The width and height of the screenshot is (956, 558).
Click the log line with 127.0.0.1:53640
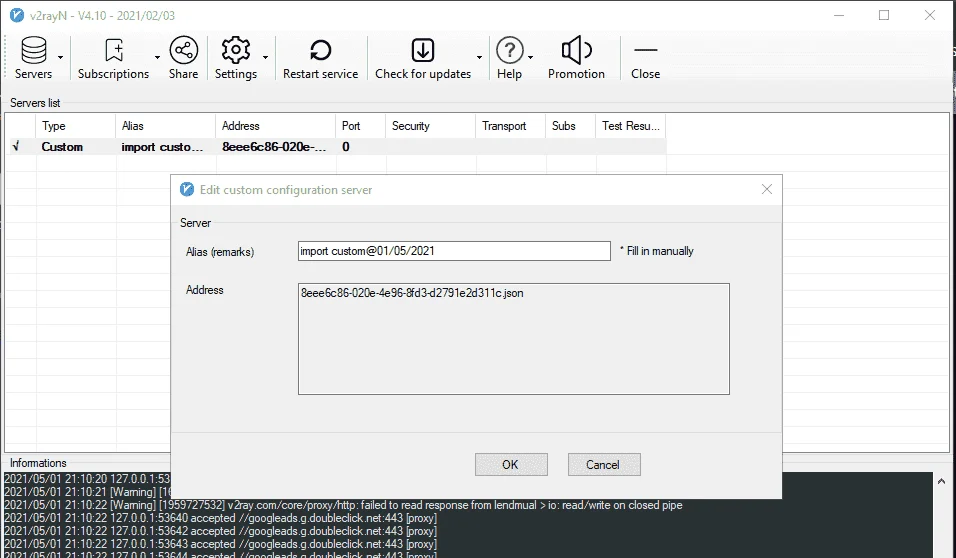point(220,518)
